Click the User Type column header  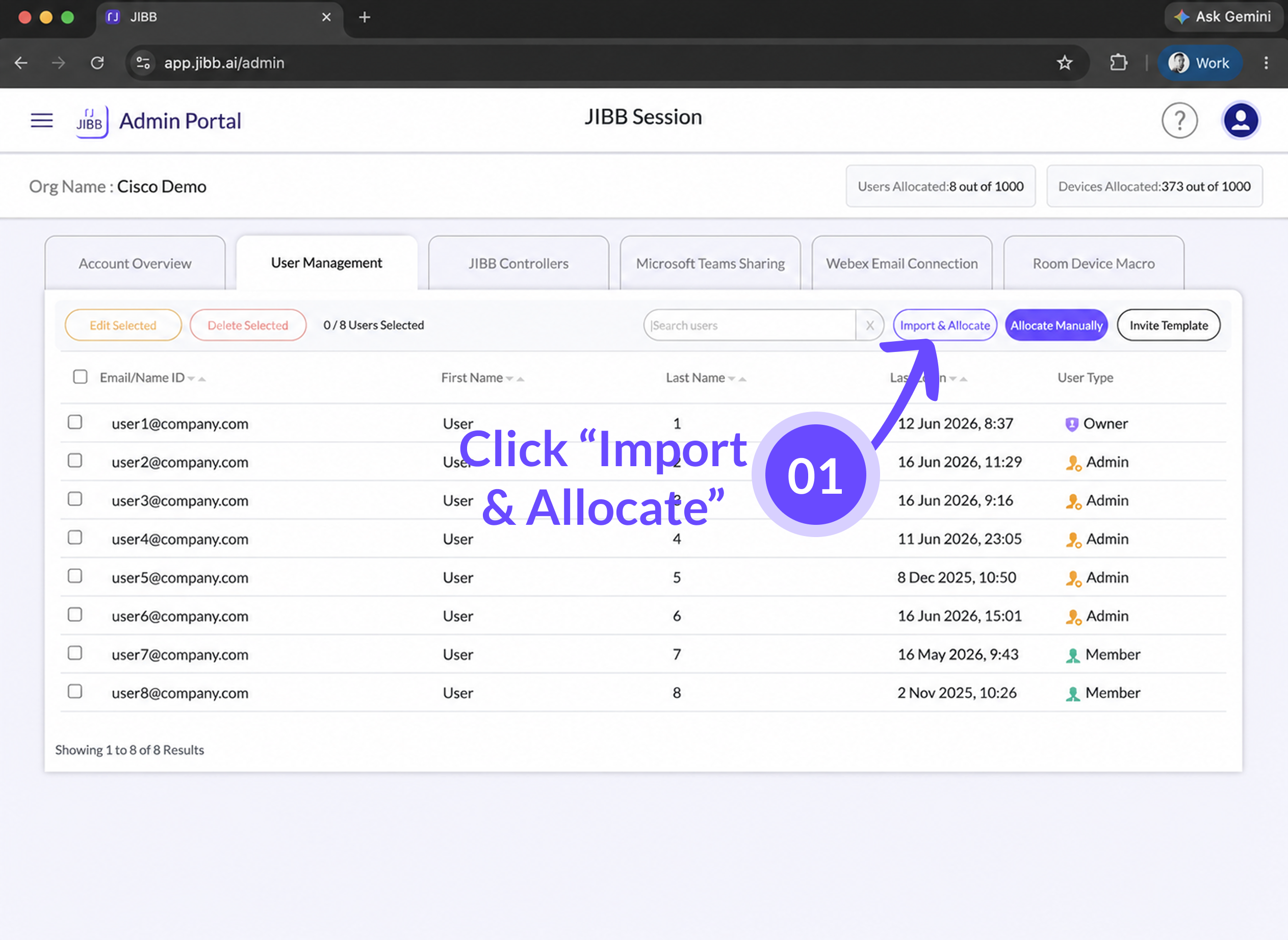(x=1085, y=378)
